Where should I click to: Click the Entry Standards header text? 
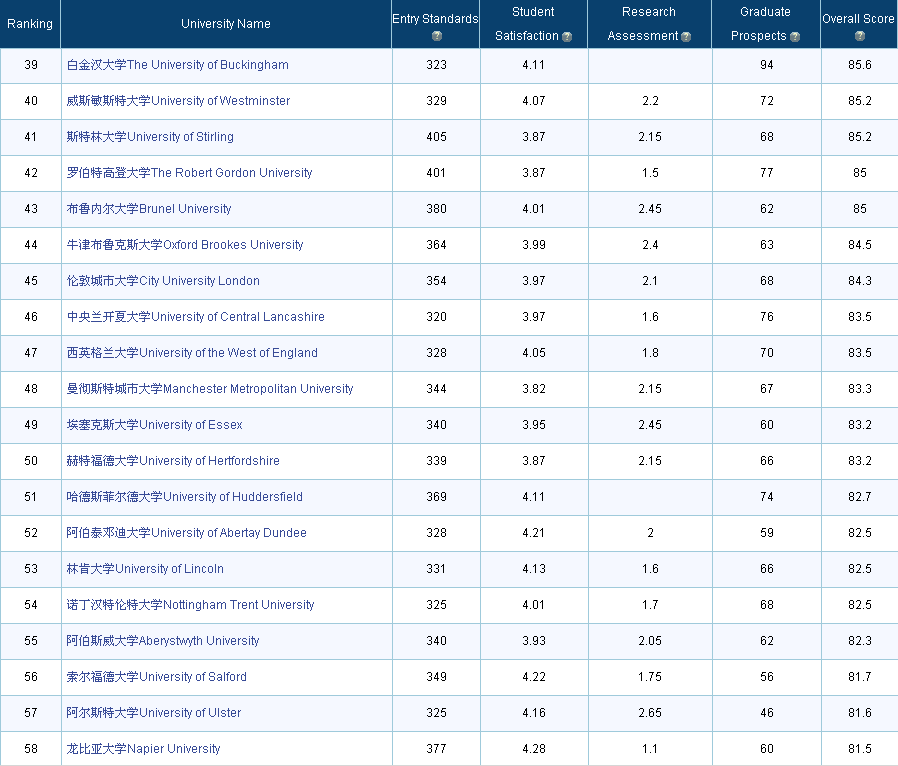tap(435, 19)
